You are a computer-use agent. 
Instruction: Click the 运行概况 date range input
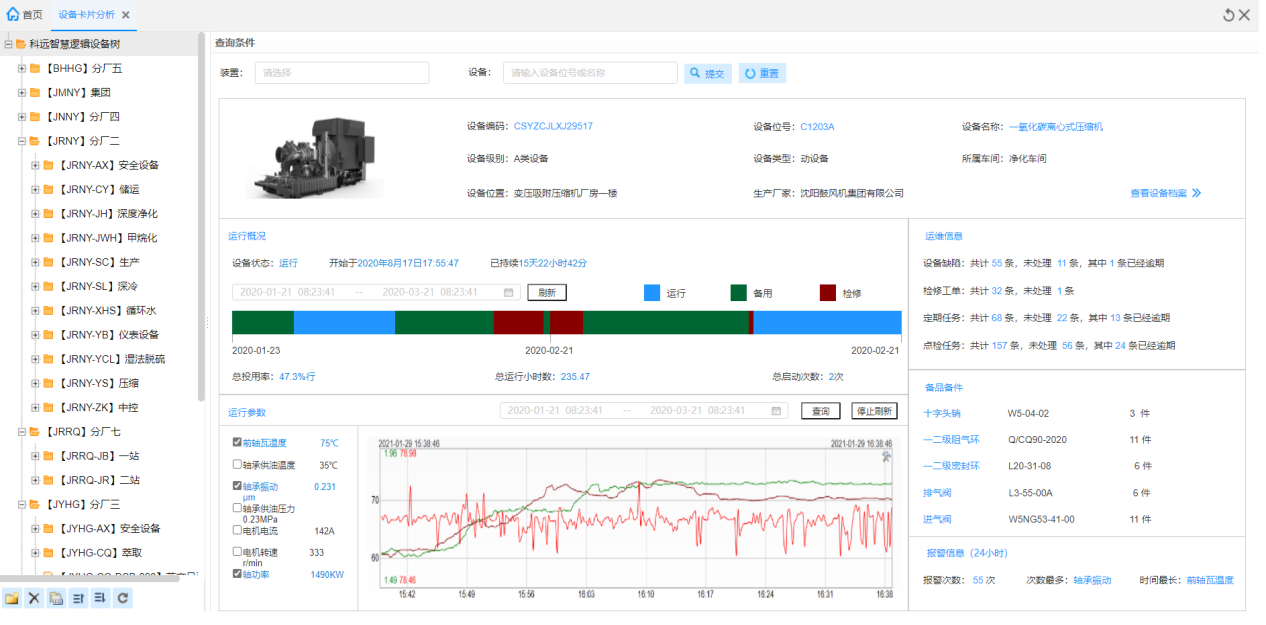point(376,292)
